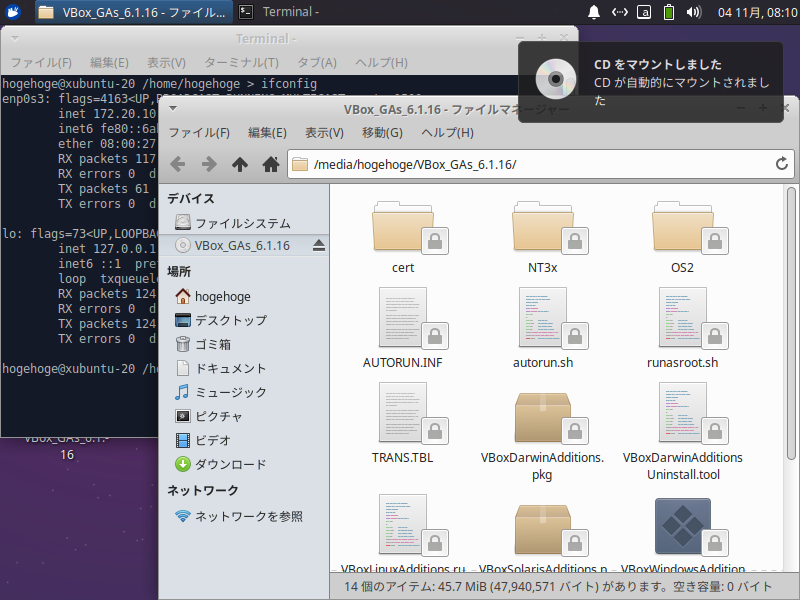Select the VBoxSolarisAdditions package icon

pyautogui.click(x=542, y=529)
